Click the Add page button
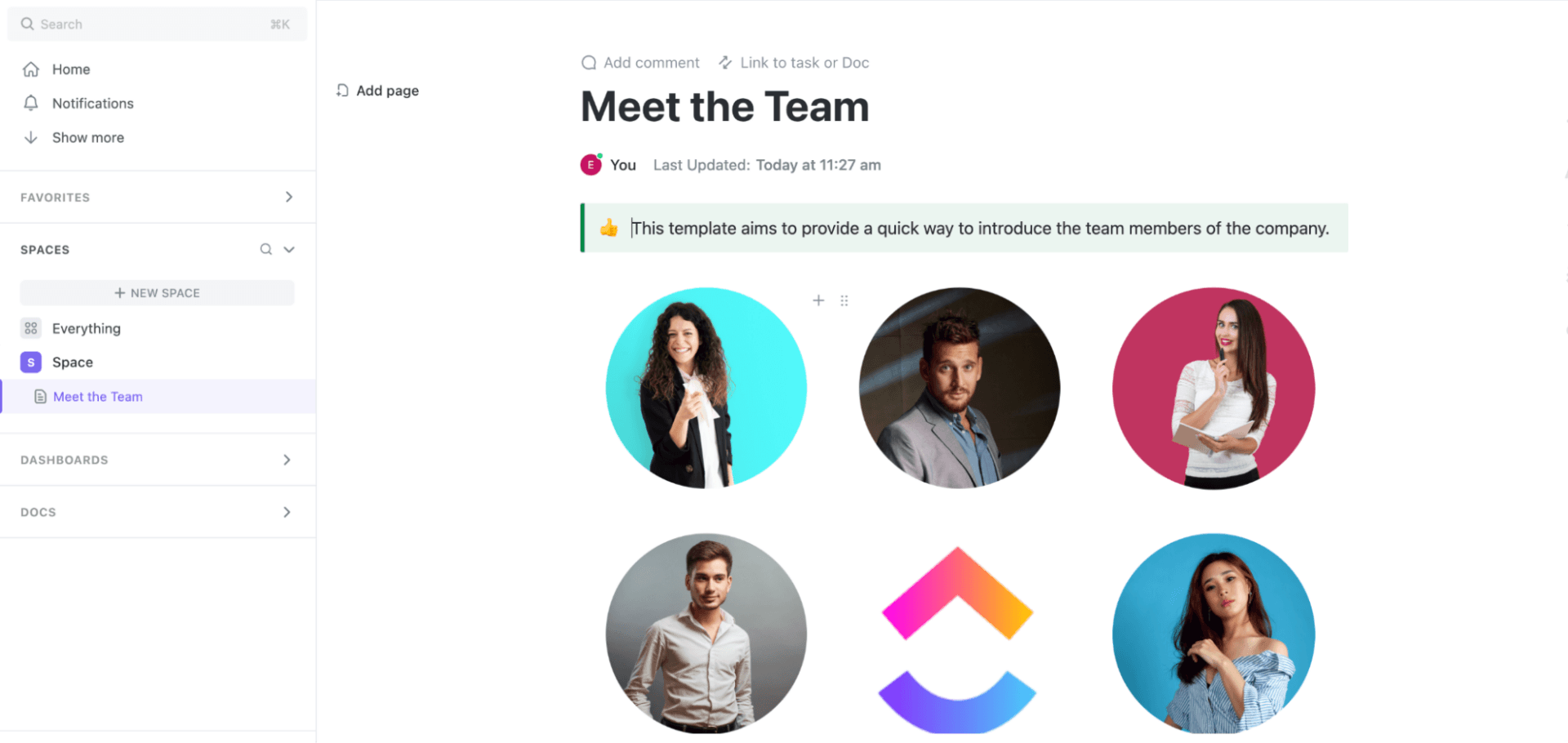Screen dimensions: 1568x743 [x=377, y=91]
